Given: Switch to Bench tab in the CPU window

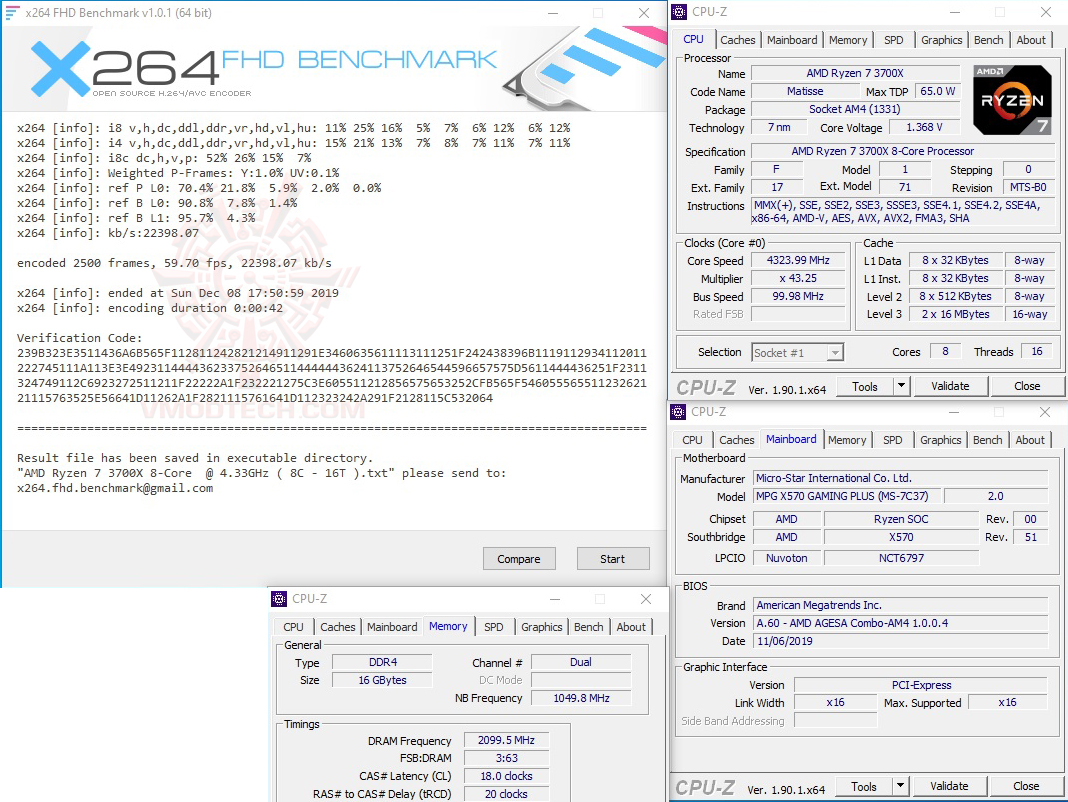Looking at the screenshot, I should [x=988, y=40].
